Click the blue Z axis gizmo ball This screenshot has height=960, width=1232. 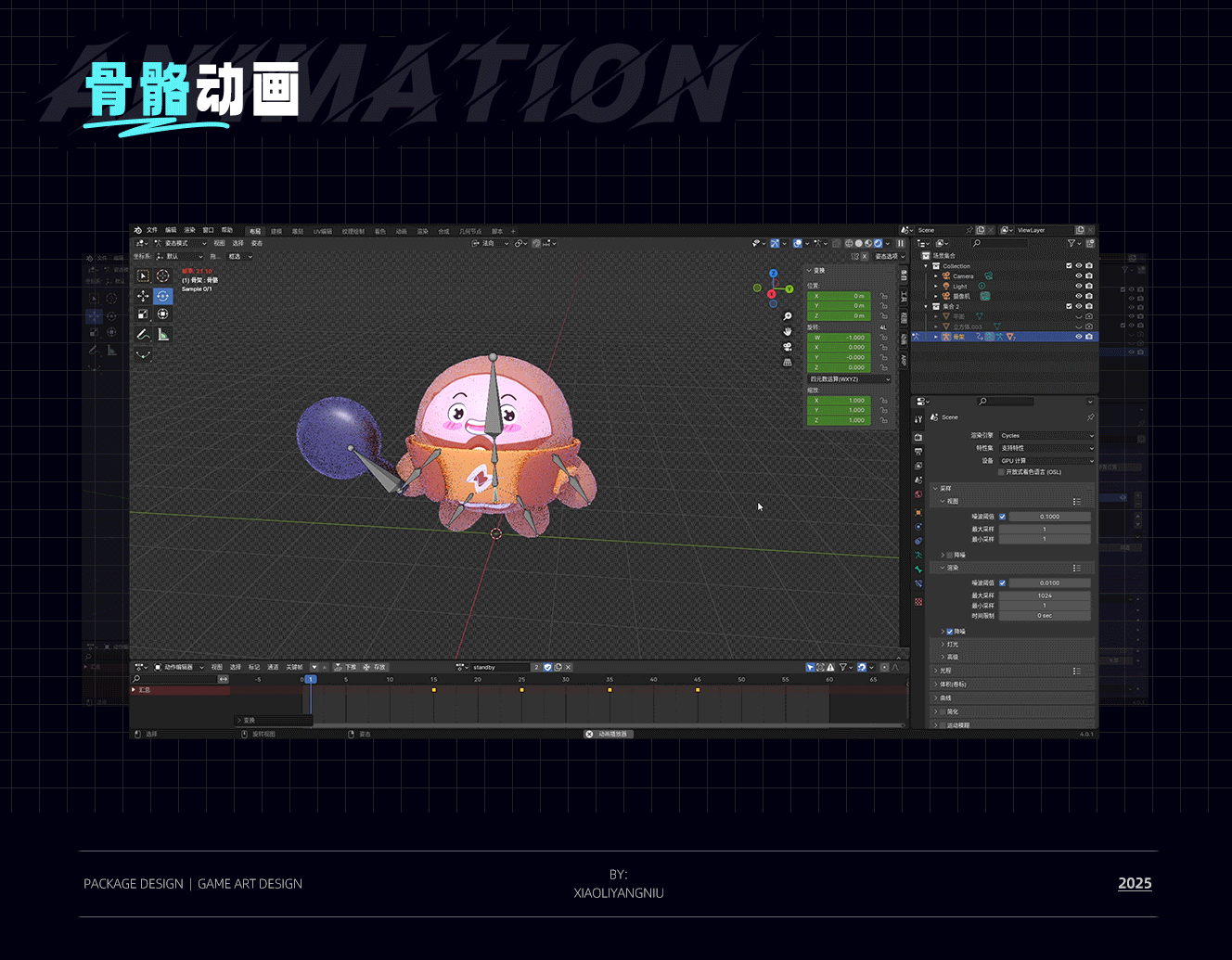[x=773, y=274]
